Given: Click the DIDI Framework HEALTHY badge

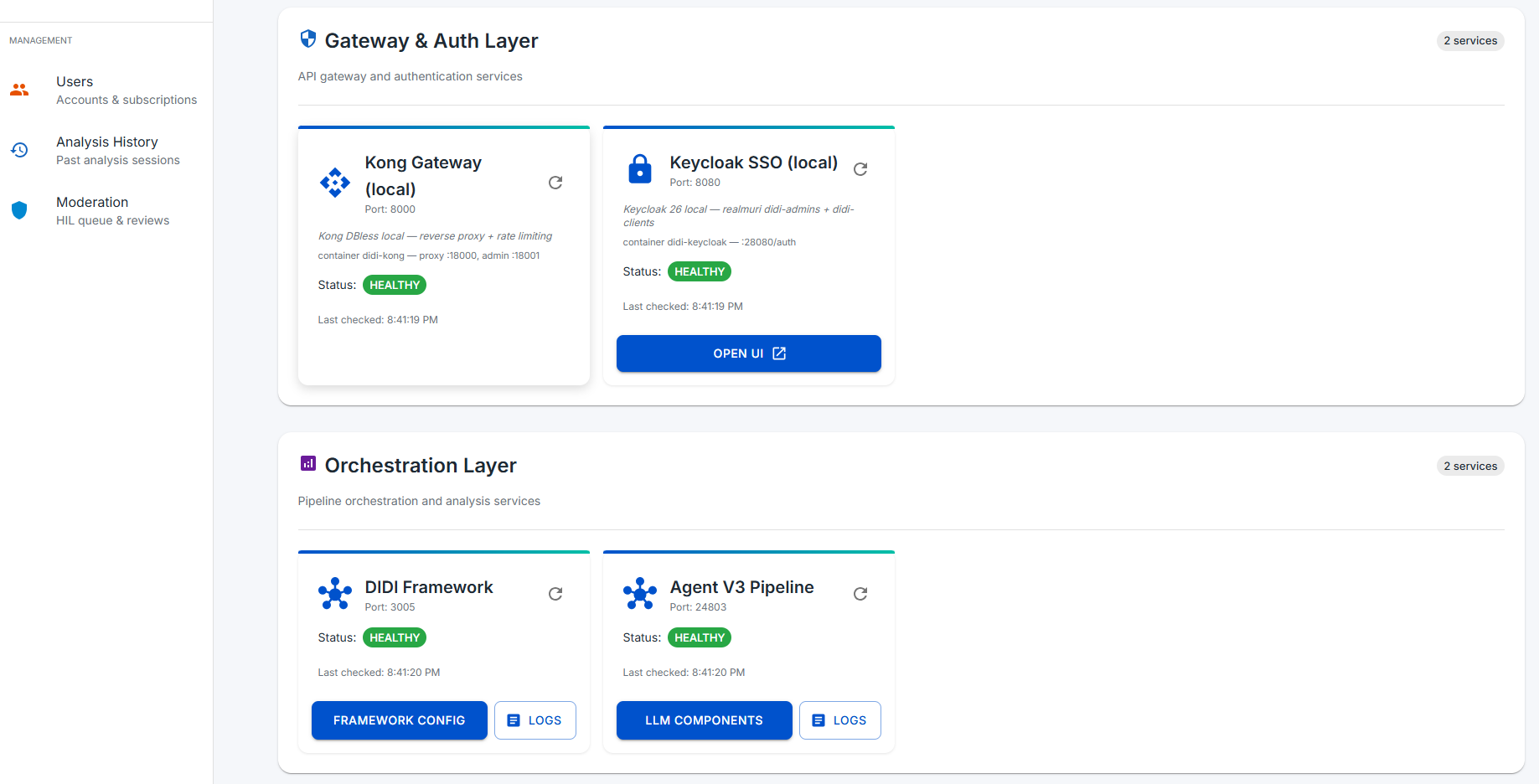Looking at the screenshot, I should click(395, 637).
